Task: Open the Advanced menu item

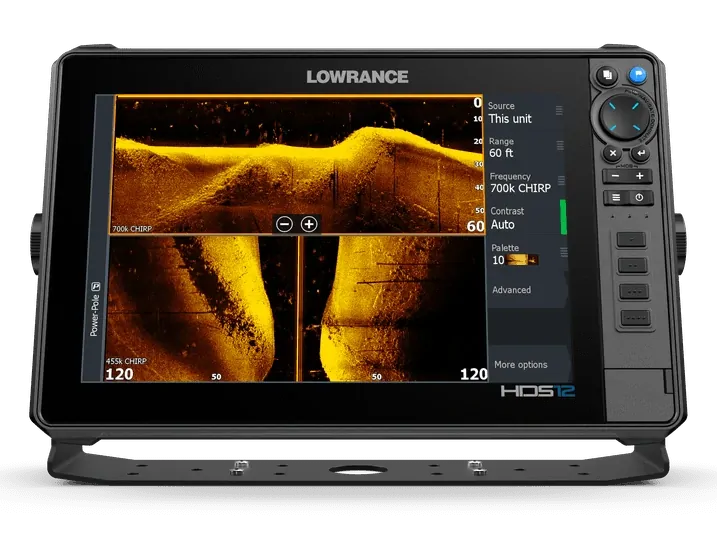Action: point(512,290)
